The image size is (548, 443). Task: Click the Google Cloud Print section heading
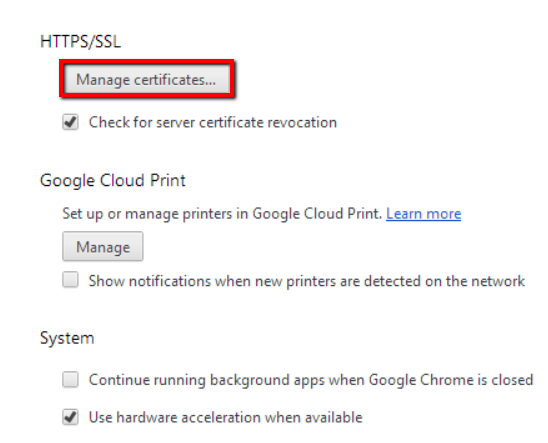(113, 181)
